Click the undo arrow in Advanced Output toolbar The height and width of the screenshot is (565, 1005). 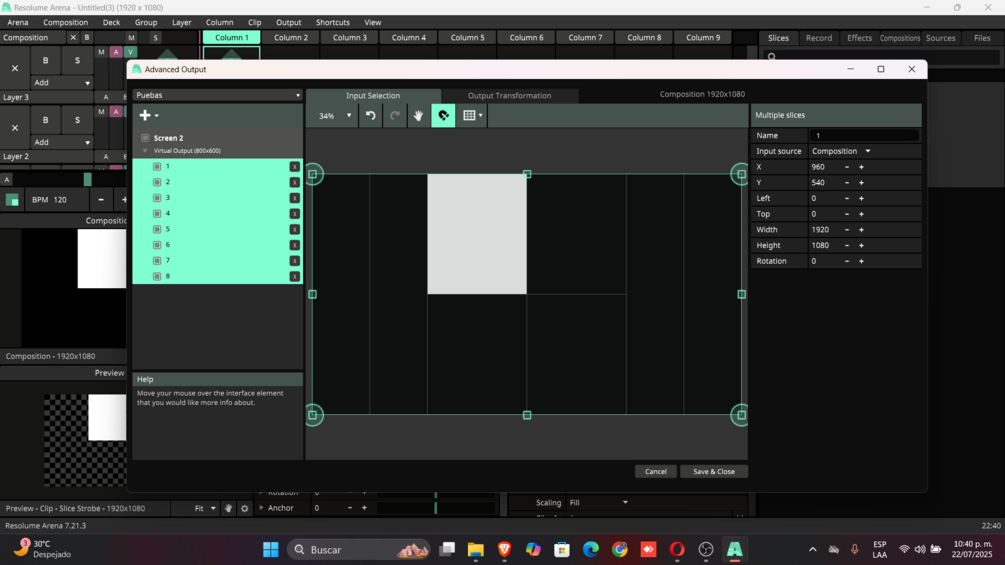370,115
